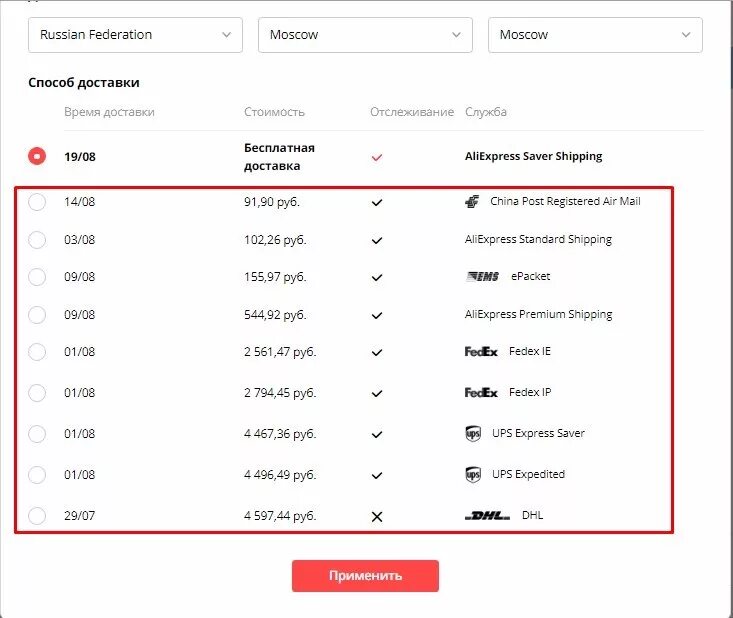Click the AliExpress Premium Shipping label
This screenshot has width=733, height=618.
tap(538, 315)
